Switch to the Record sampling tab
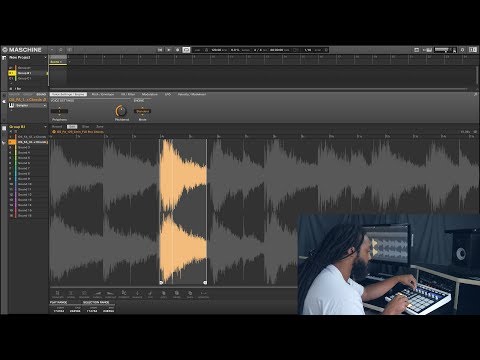480x360 pixels. (x=57, y=127)
